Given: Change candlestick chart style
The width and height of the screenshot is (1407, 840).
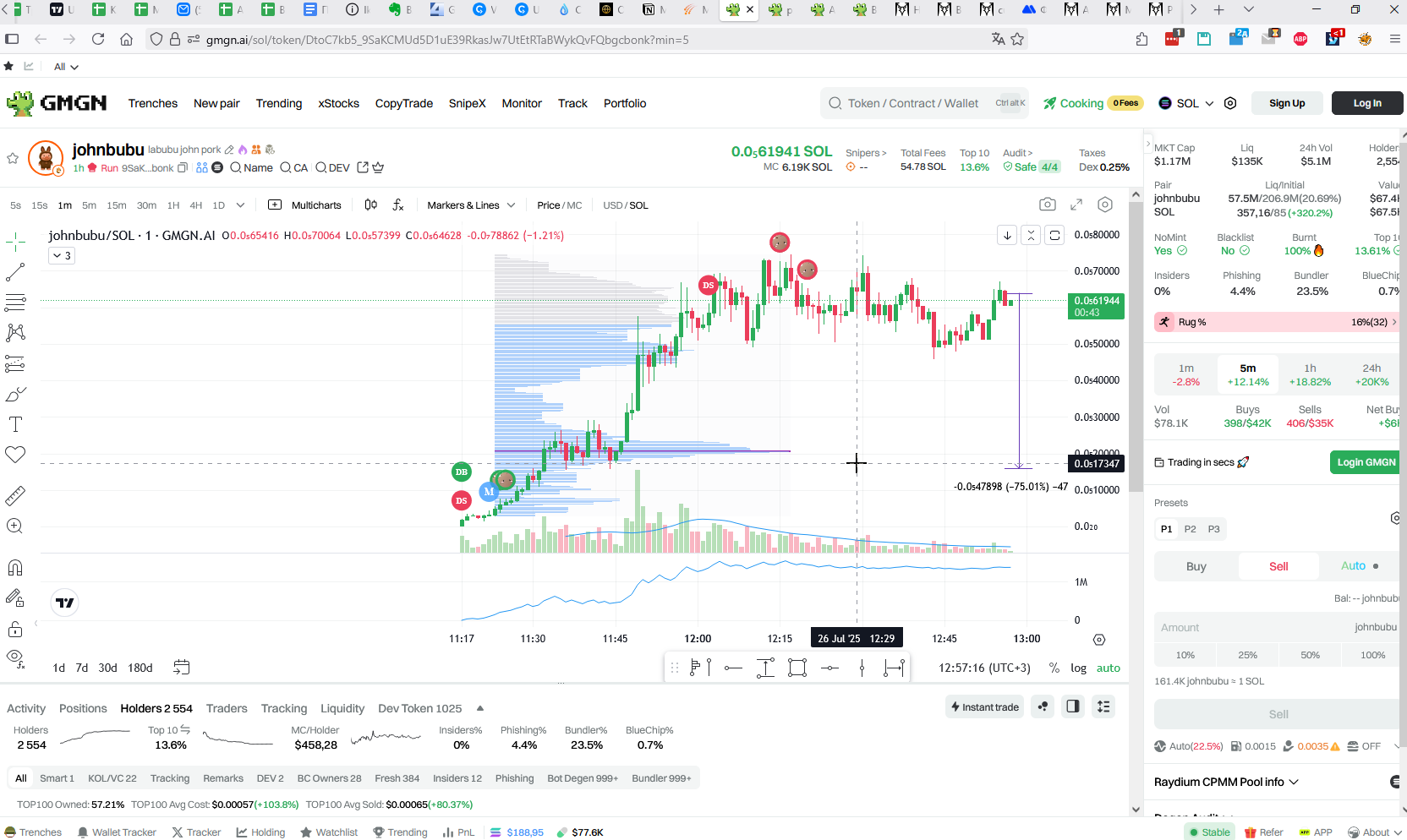Looking at the screenshot, I should (370, 205).
